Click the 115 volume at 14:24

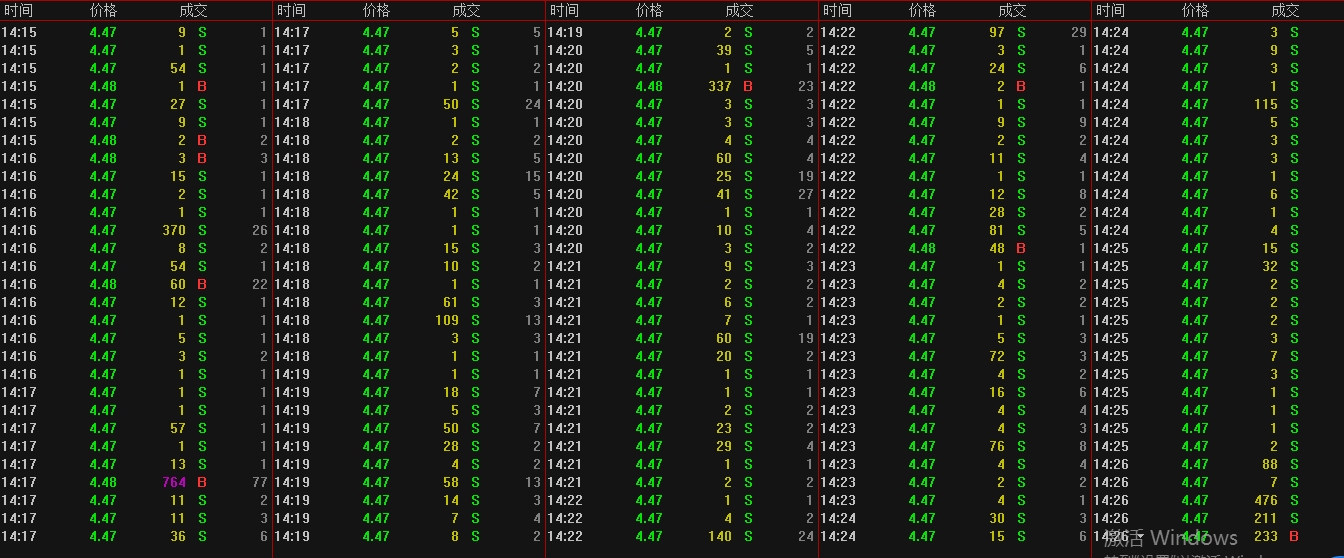pos(1266,104)
